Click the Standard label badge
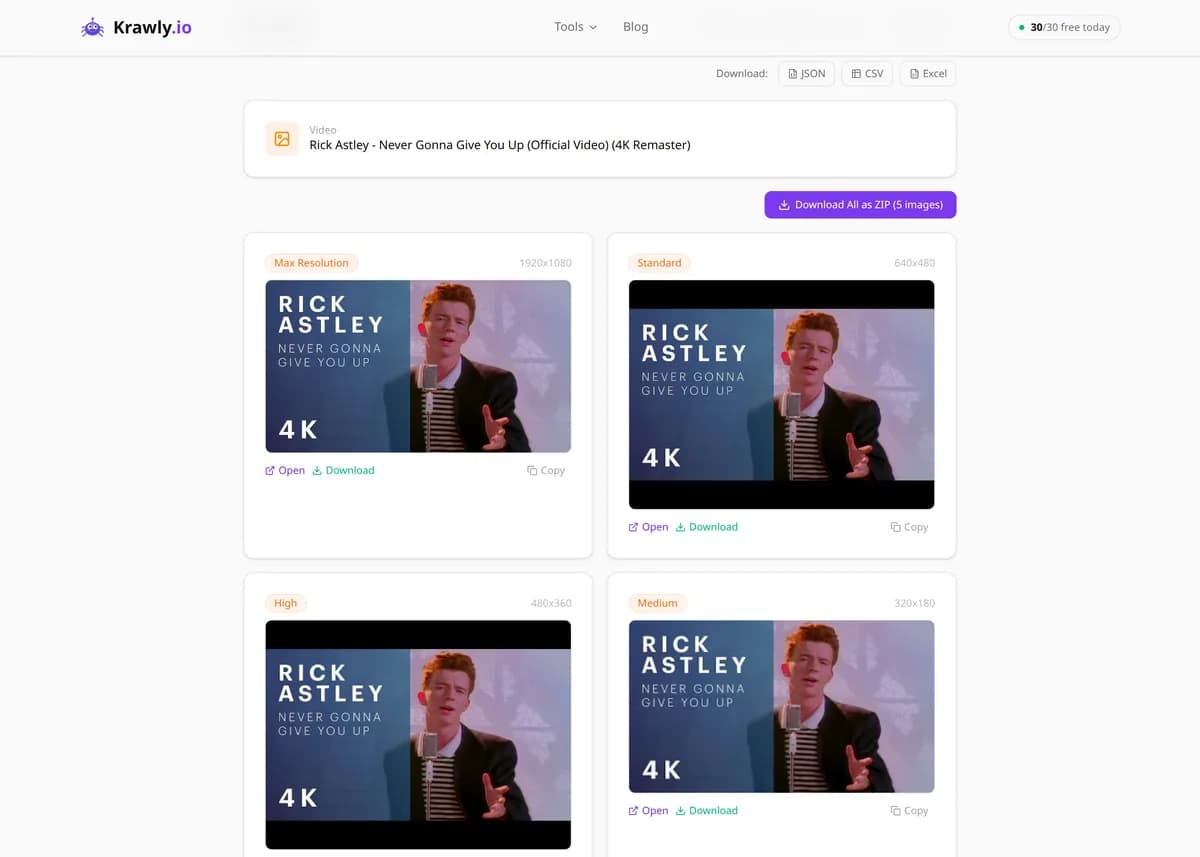This screenshot has height=857, width=1200. (x=659, y=263)
